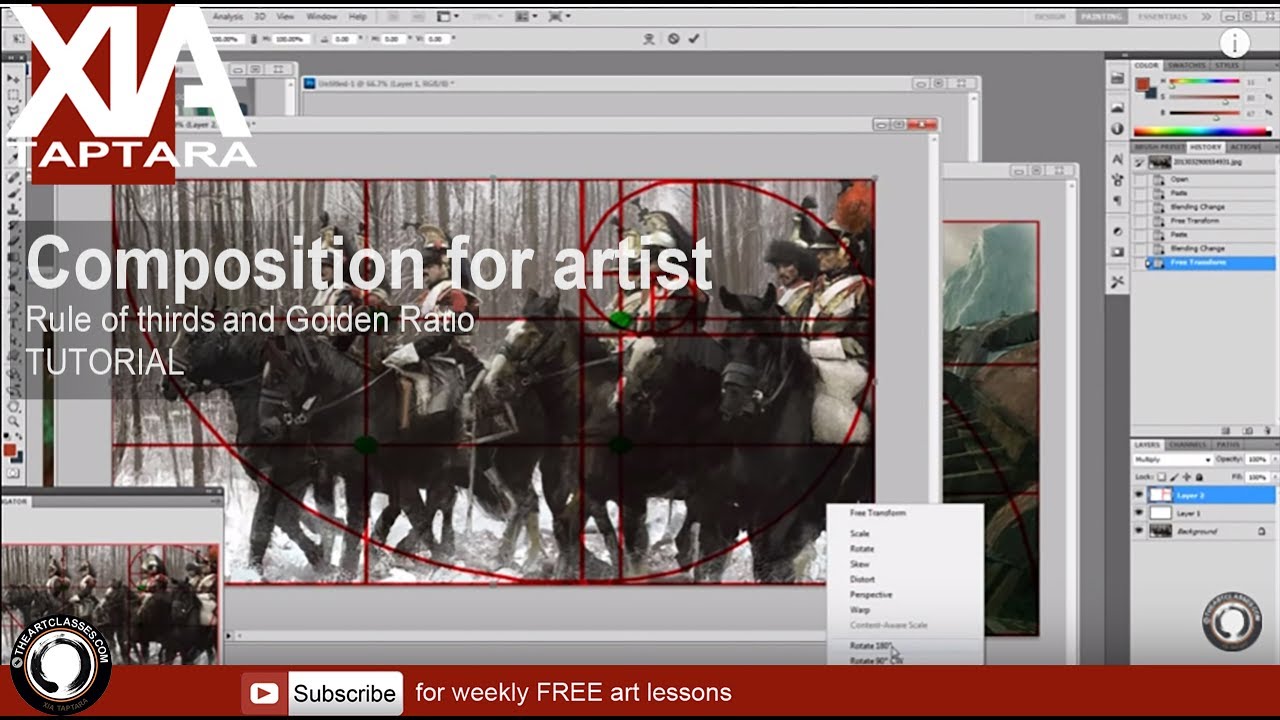This screenshot has width=1280, height=720.
Task: Open the Paragraph panel icon in dock
Action: [x=1117, y=199]
